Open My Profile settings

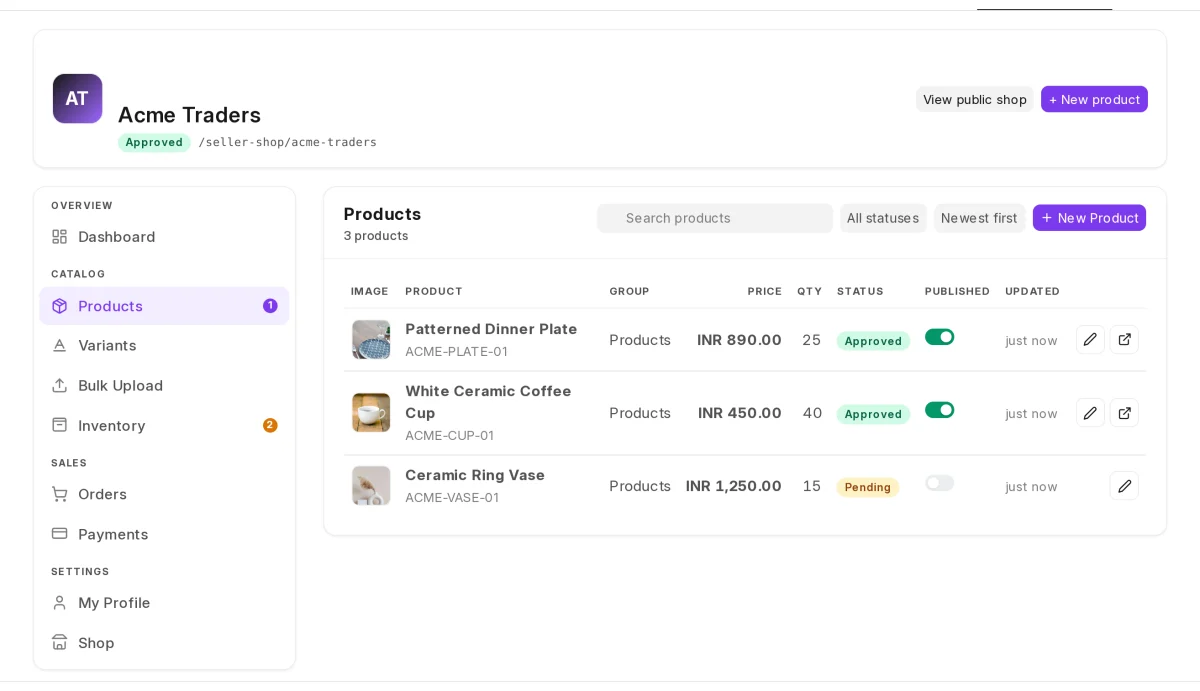164,603
